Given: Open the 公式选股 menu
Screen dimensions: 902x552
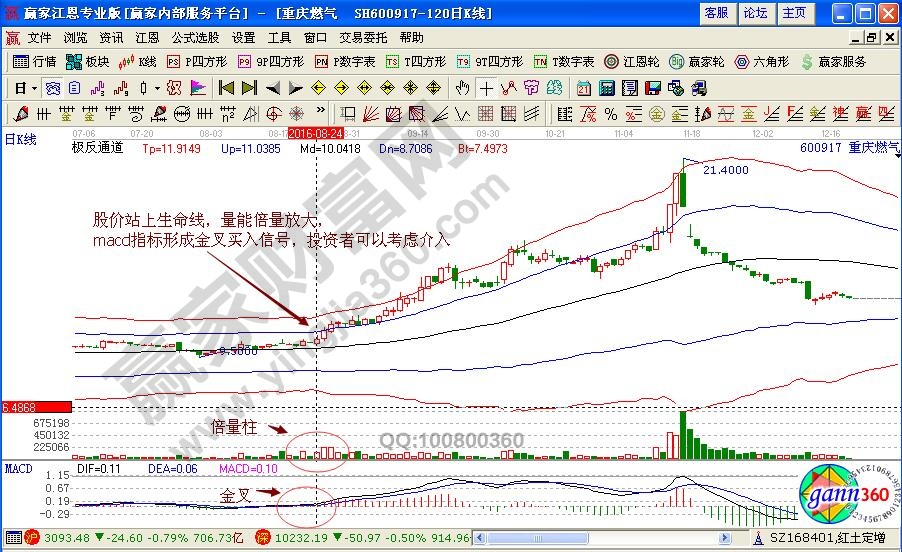Looking at the screenshot, I should [x=195, y=37].
